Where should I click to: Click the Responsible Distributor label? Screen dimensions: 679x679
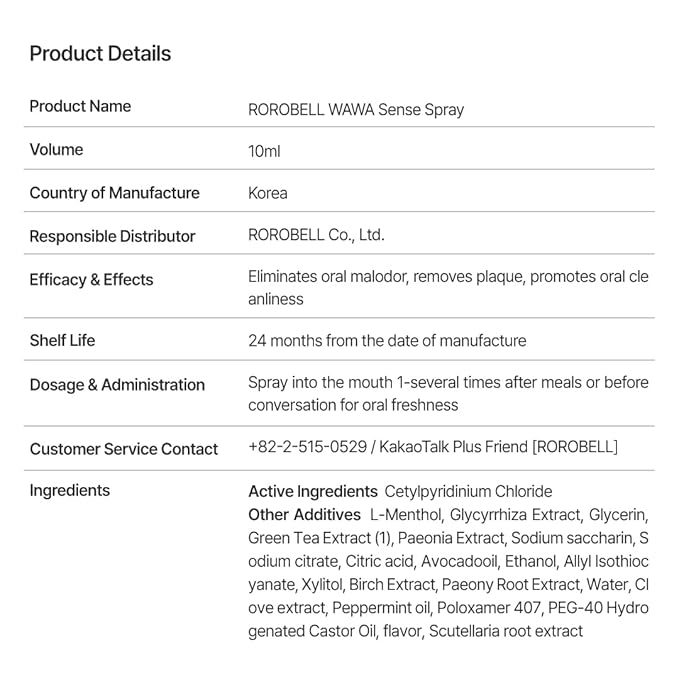112,236
